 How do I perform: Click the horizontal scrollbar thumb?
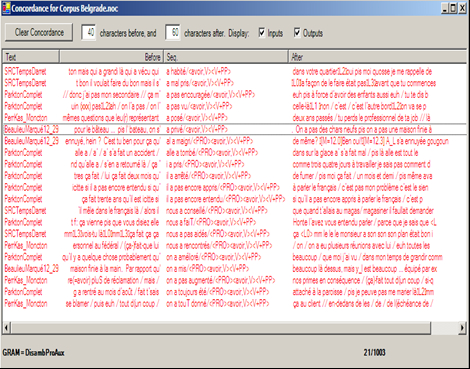(221, 328)
